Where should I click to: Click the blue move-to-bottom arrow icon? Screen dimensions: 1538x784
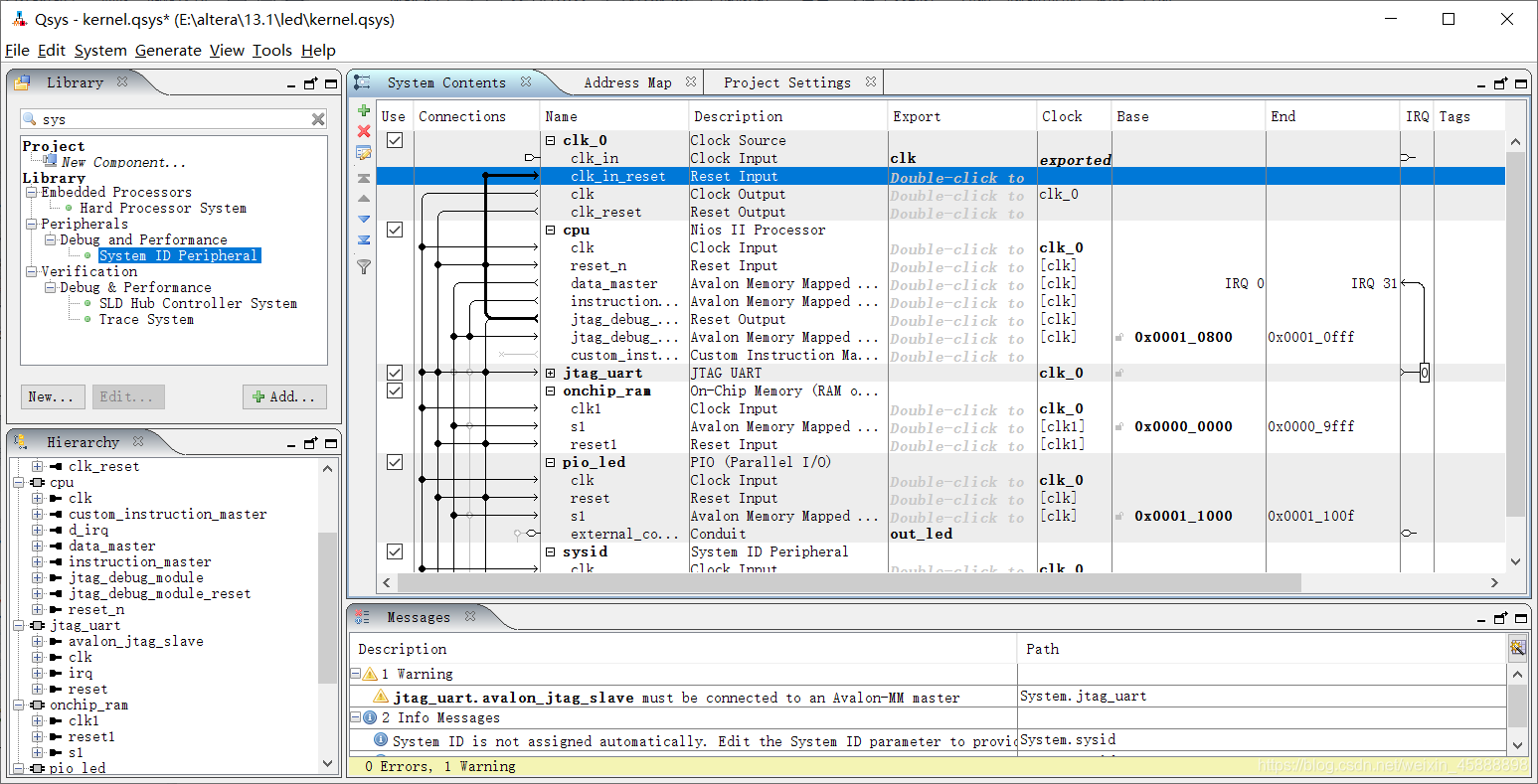tap(364, 239)
